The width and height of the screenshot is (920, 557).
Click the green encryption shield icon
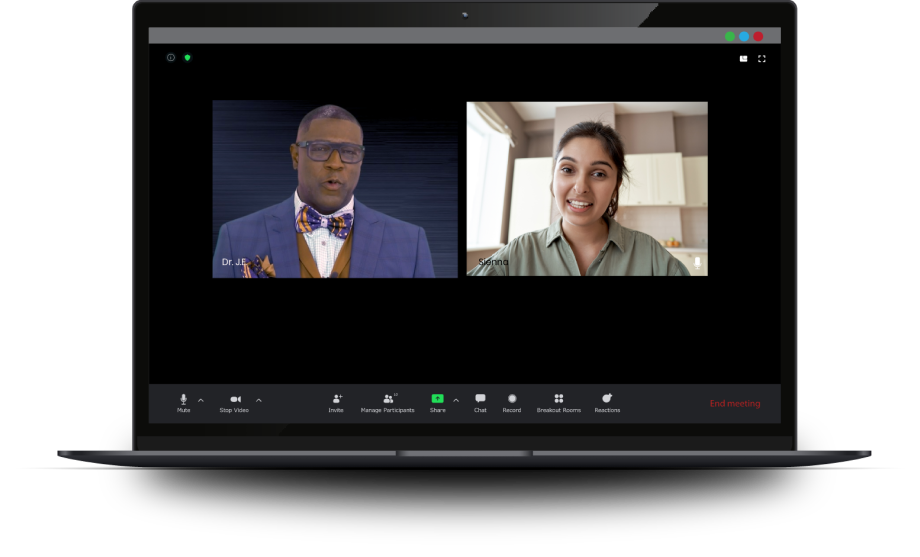tap(188, 58)
